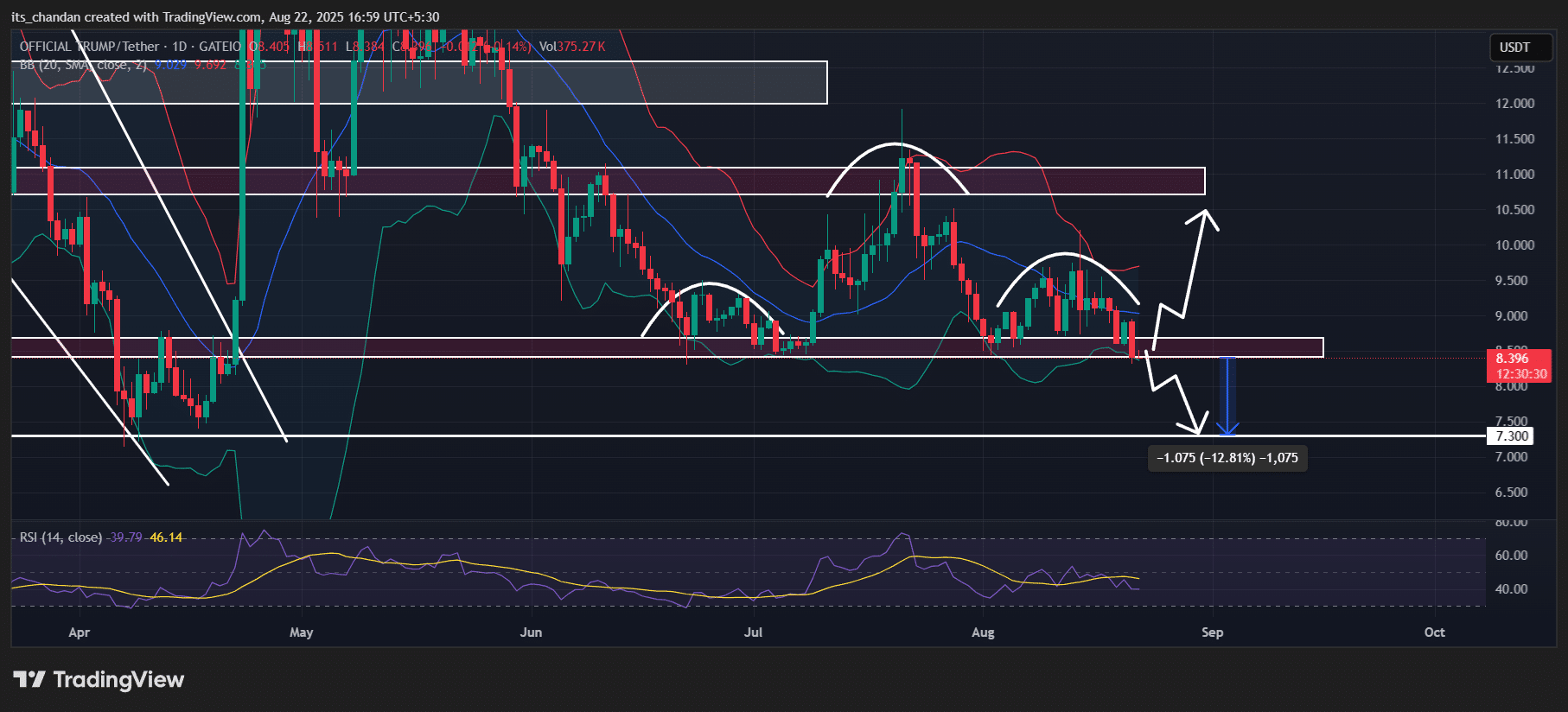Viewport: 1568px width, 712px height.
Task: Click the BB (20, SMA, close, 2) indicator legend
Action: click(84, 66)
